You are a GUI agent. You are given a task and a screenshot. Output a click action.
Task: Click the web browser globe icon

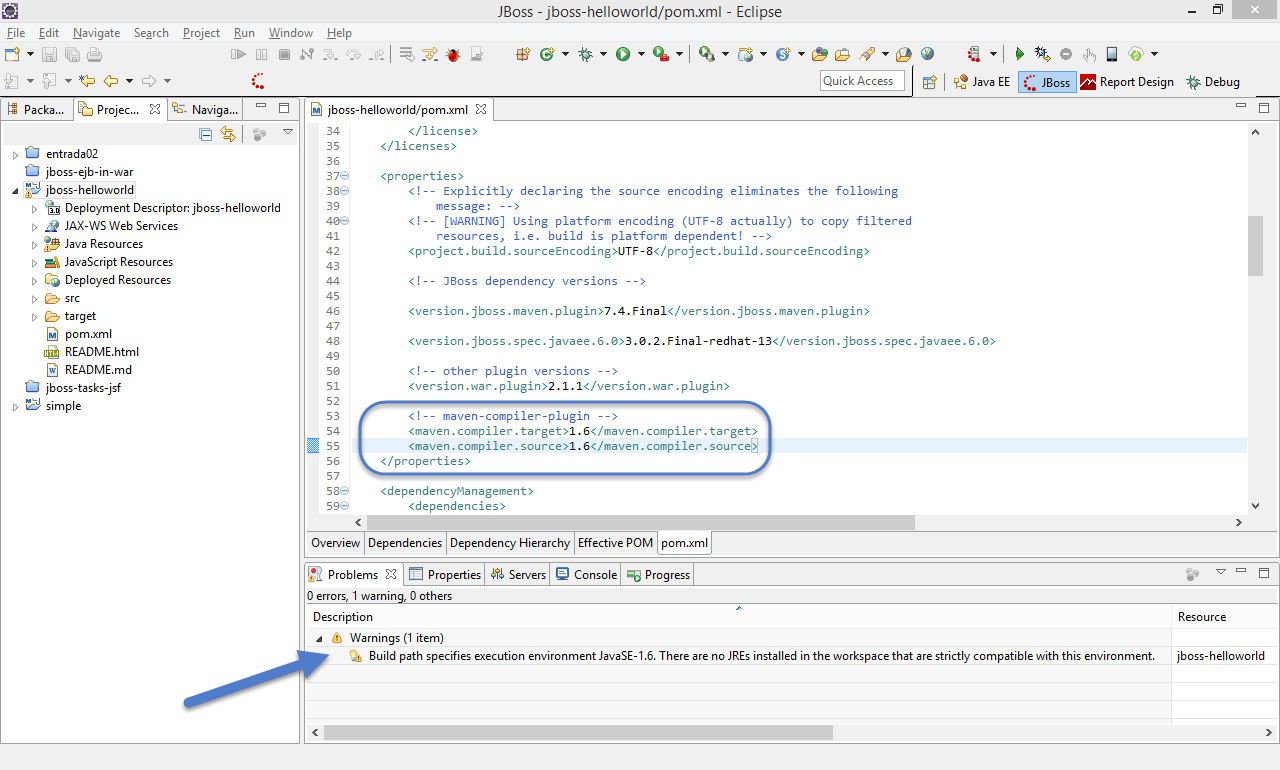pyautogui.click(x=927, y=54)
